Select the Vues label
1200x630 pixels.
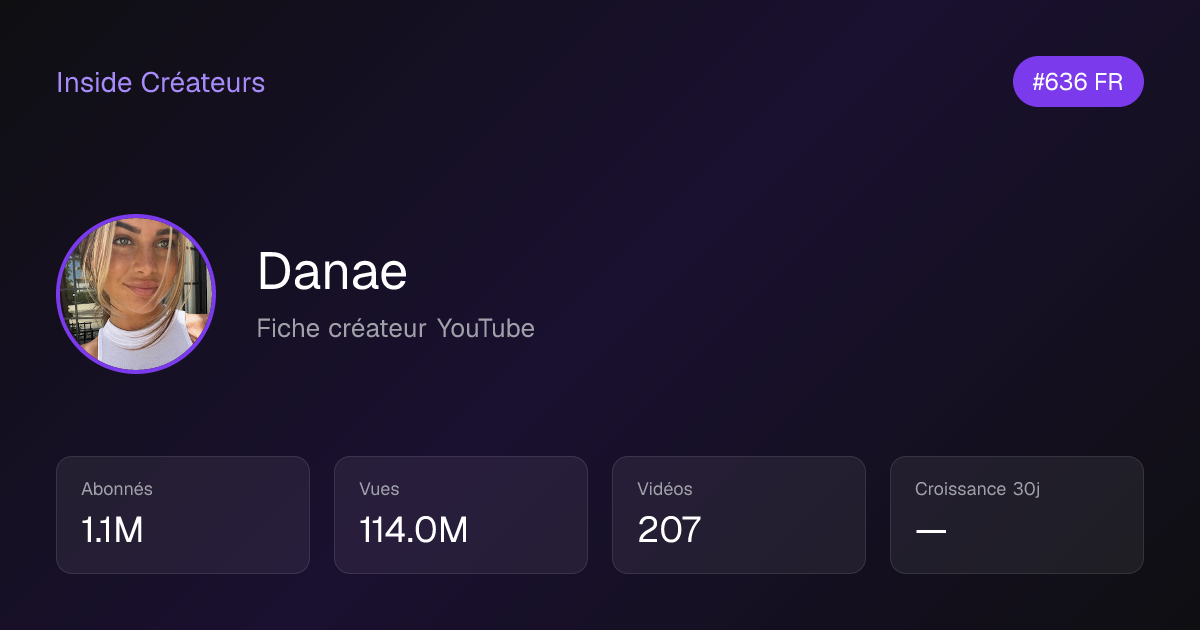[x=379, y=489]
